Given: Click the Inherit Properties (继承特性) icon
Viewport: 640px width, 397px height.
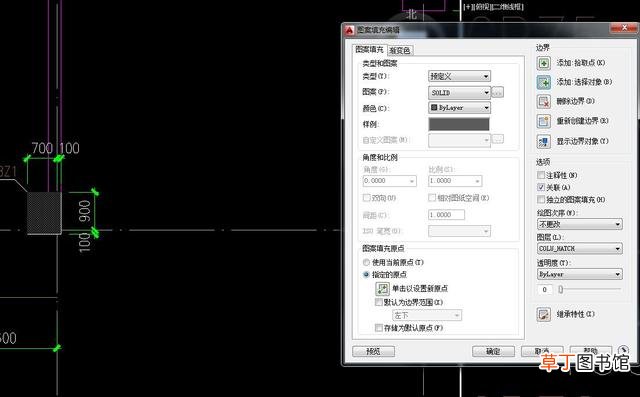Looking at the screenshot, I should 543,314.
